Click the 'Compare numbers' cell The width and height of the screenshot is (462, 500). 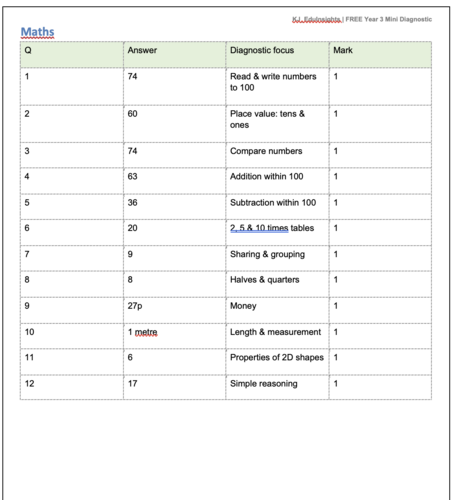tap(277, 155)
